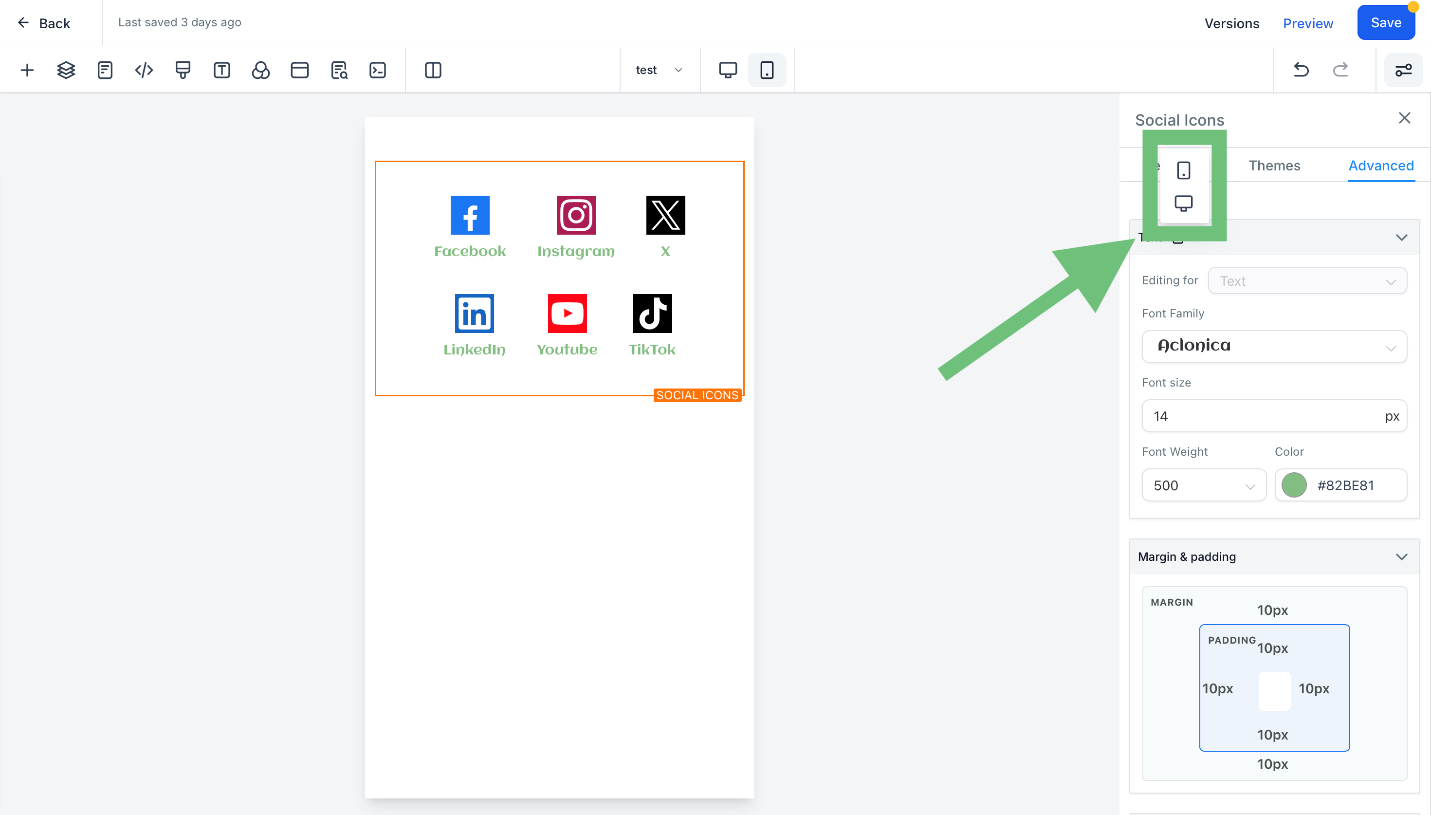Undo the last change

[1301, 70]
